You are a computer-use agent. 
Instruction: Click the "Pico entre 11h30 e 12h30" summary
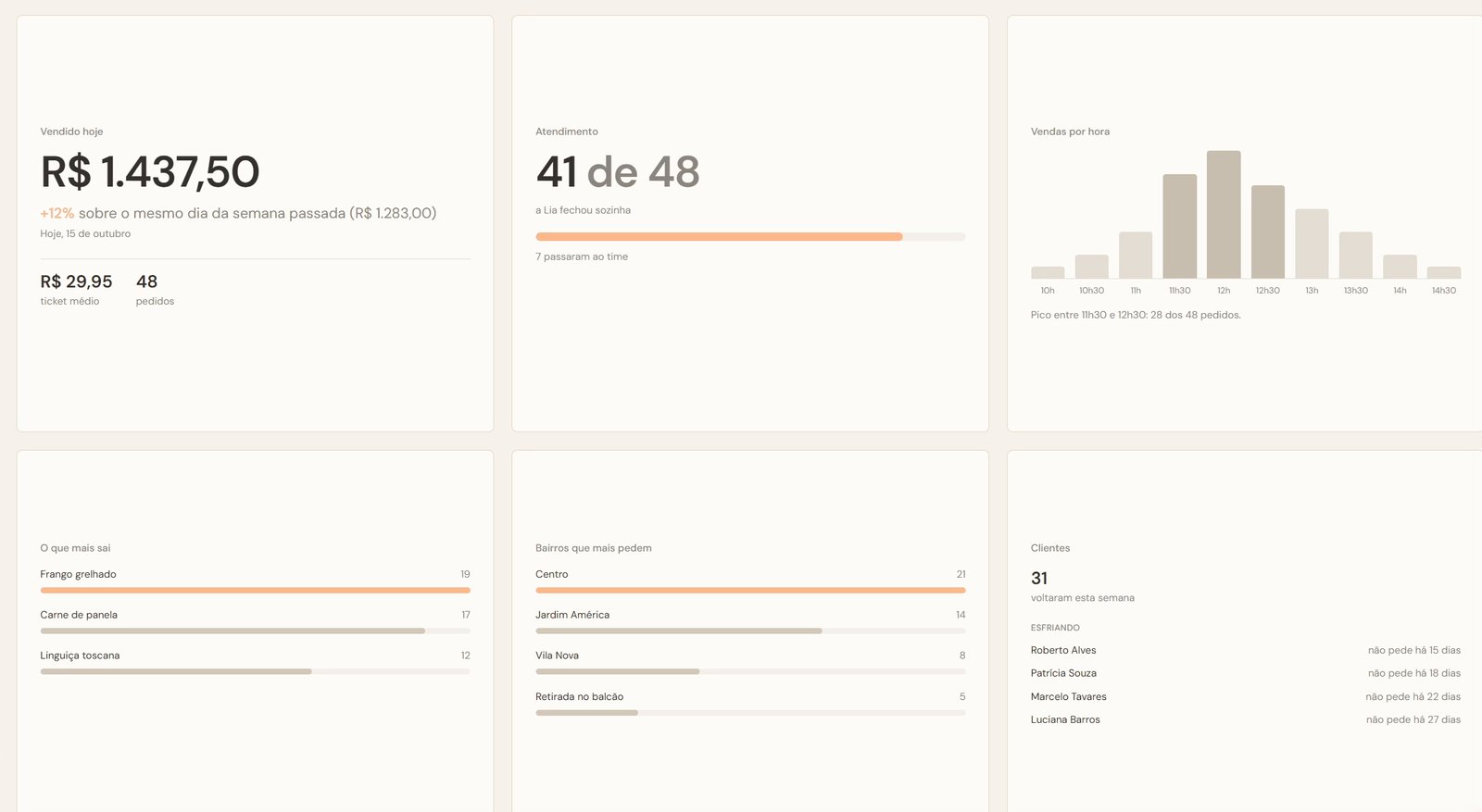click(x=1136, y=315)
